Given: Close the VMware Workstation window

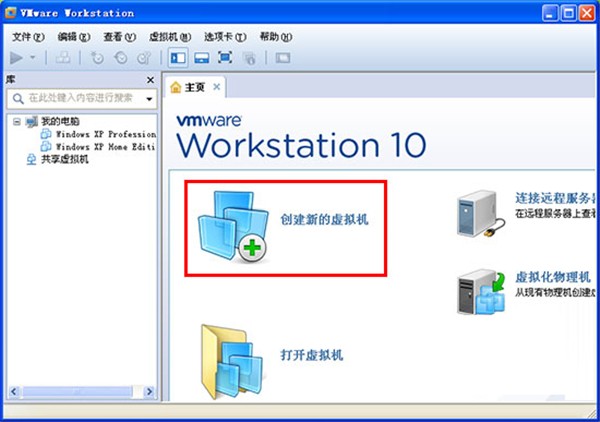Looking at the screenshot, I should pos(587,13).
